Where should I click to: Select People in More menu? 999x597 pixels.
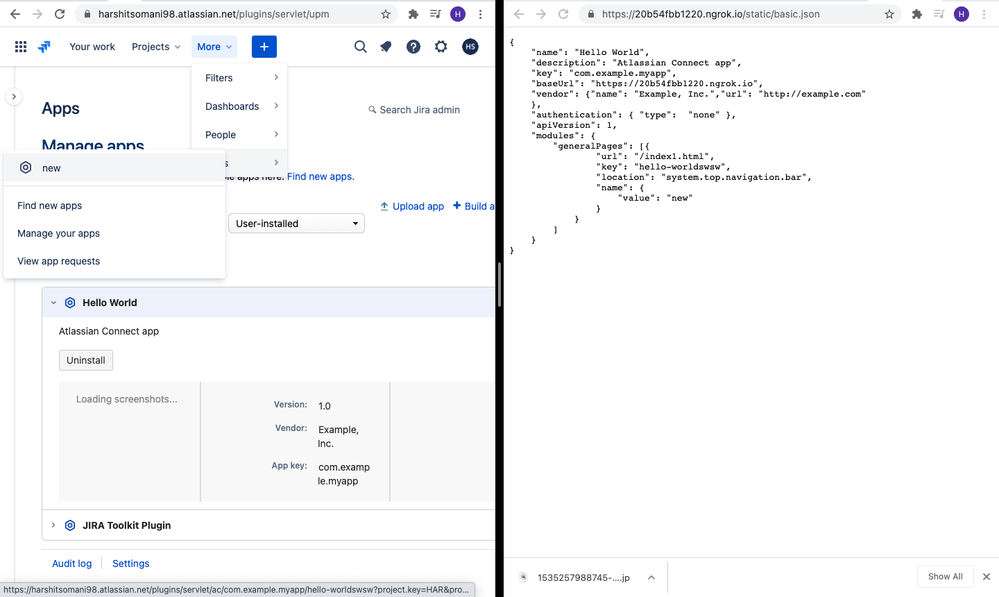(240, 134)
